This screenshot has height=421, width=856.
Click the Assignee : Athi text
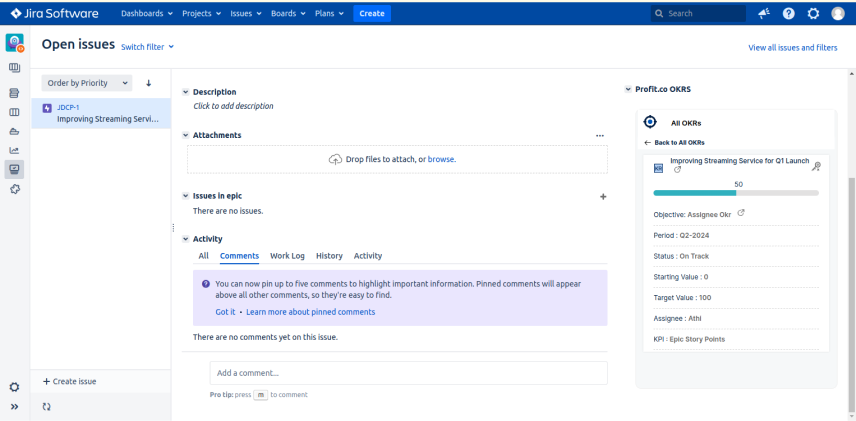(x=677, y=318)
